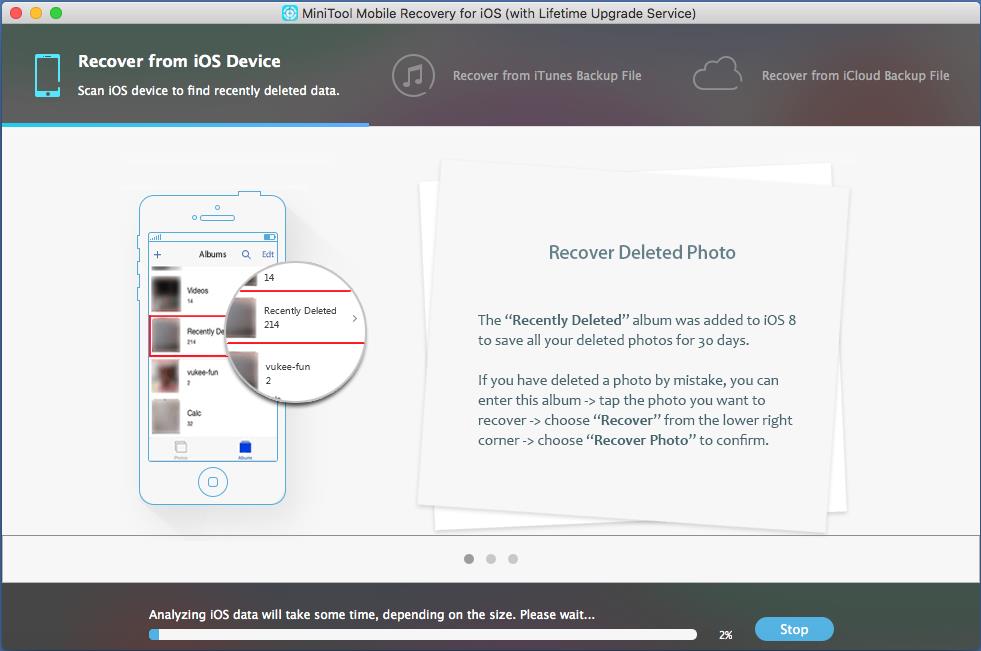Click the magnified vukee-fun album entry
The height and width of the screenshot is (651, 981).
point(287,373)
